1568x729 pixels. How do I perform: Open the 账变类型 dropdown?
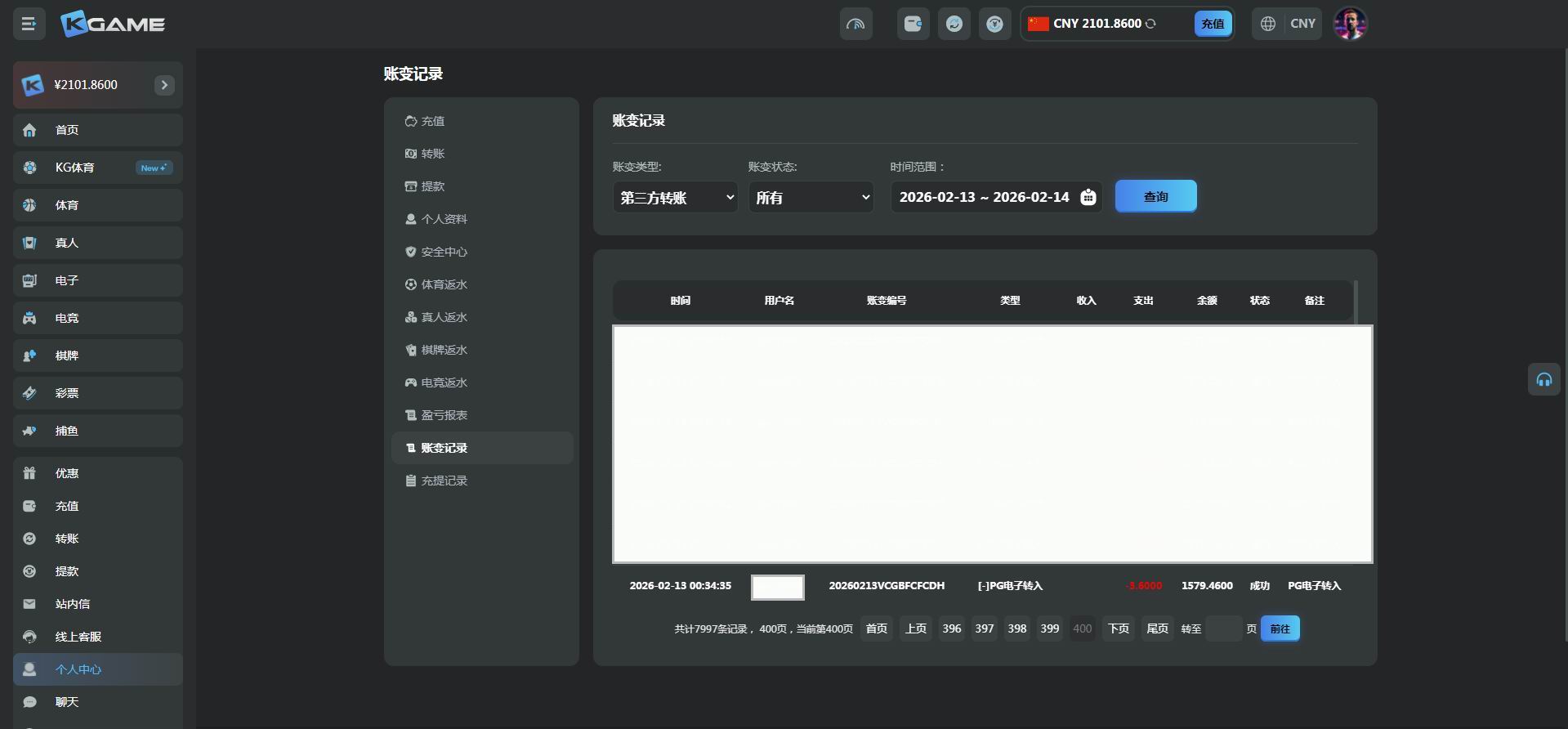[x=675, y=197]
